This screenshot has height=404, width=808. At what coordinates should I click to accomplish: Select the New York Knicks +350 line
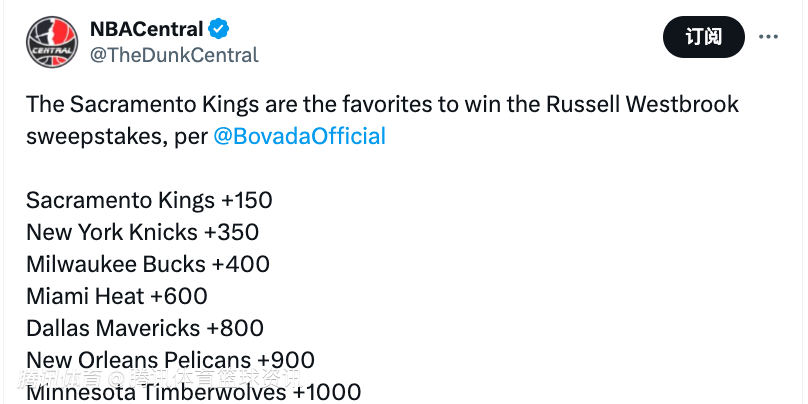click(x=142, y=232)
